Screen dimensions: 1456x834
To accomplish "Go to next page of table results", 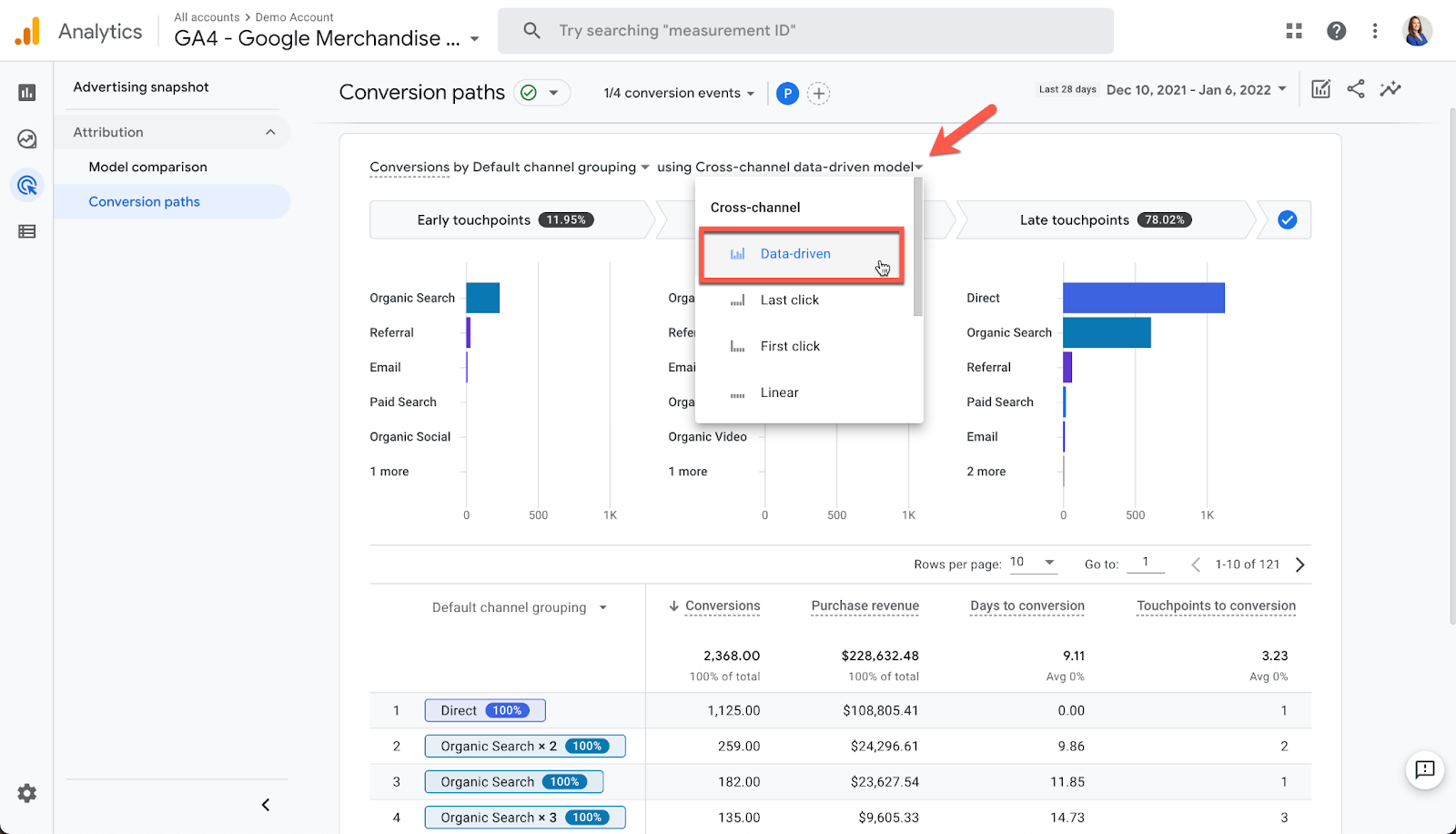I will pyautogui.click(x=1299, y=564).
